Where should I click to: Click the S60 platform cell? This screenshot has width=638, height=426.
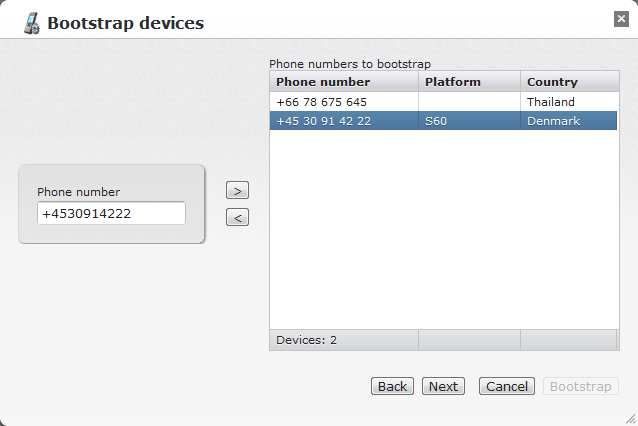coord(436,121)
